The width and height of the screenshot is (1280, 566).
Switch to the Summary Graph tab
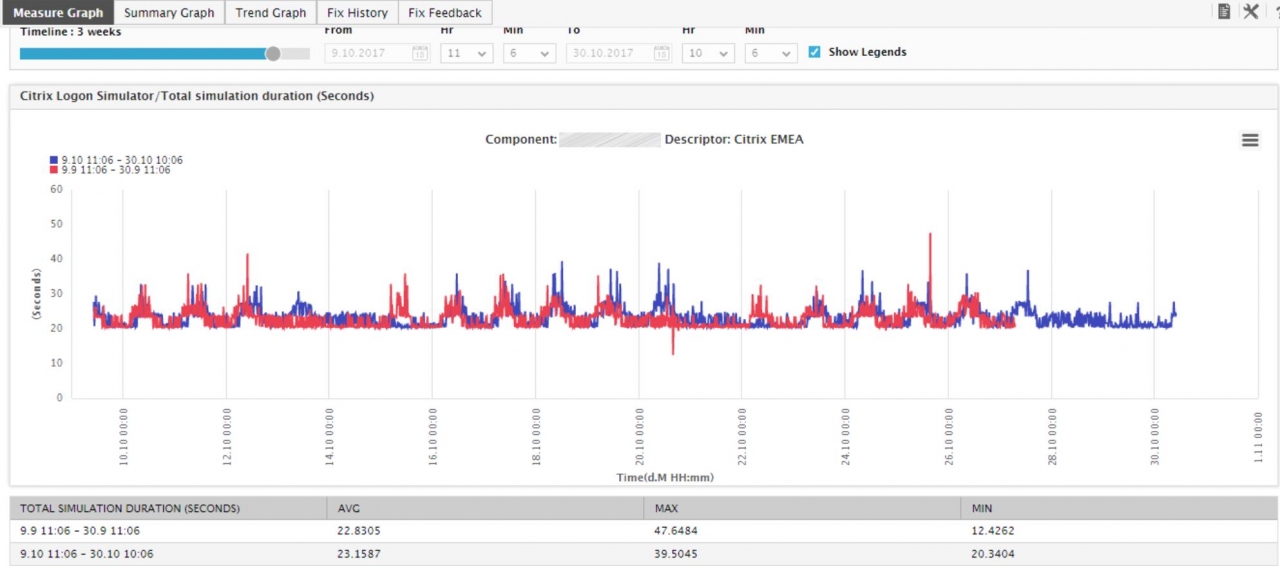click(169, 13)
